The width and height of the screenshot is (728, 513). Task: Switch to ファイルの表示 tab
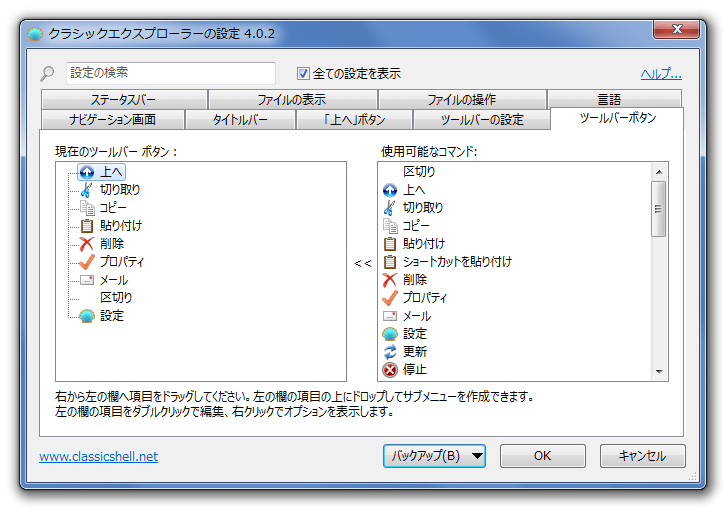292,99
